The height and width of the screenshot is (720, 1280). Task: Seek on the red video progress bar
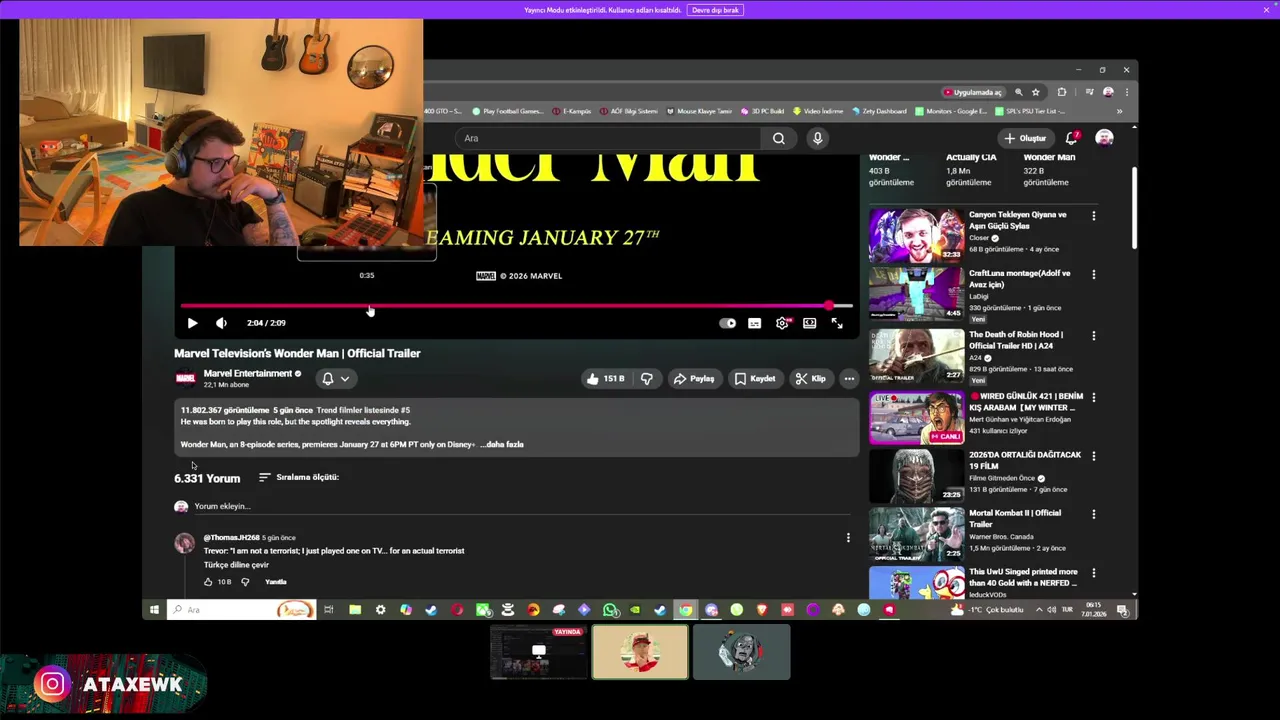[516, 306]
